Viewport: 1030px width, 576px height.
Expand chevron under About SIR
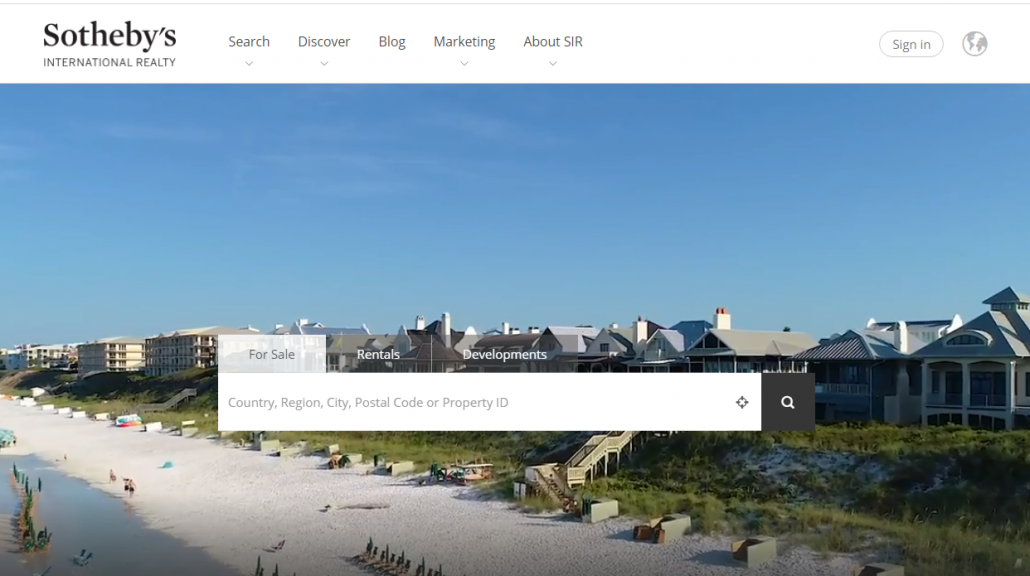pos(553,64)
